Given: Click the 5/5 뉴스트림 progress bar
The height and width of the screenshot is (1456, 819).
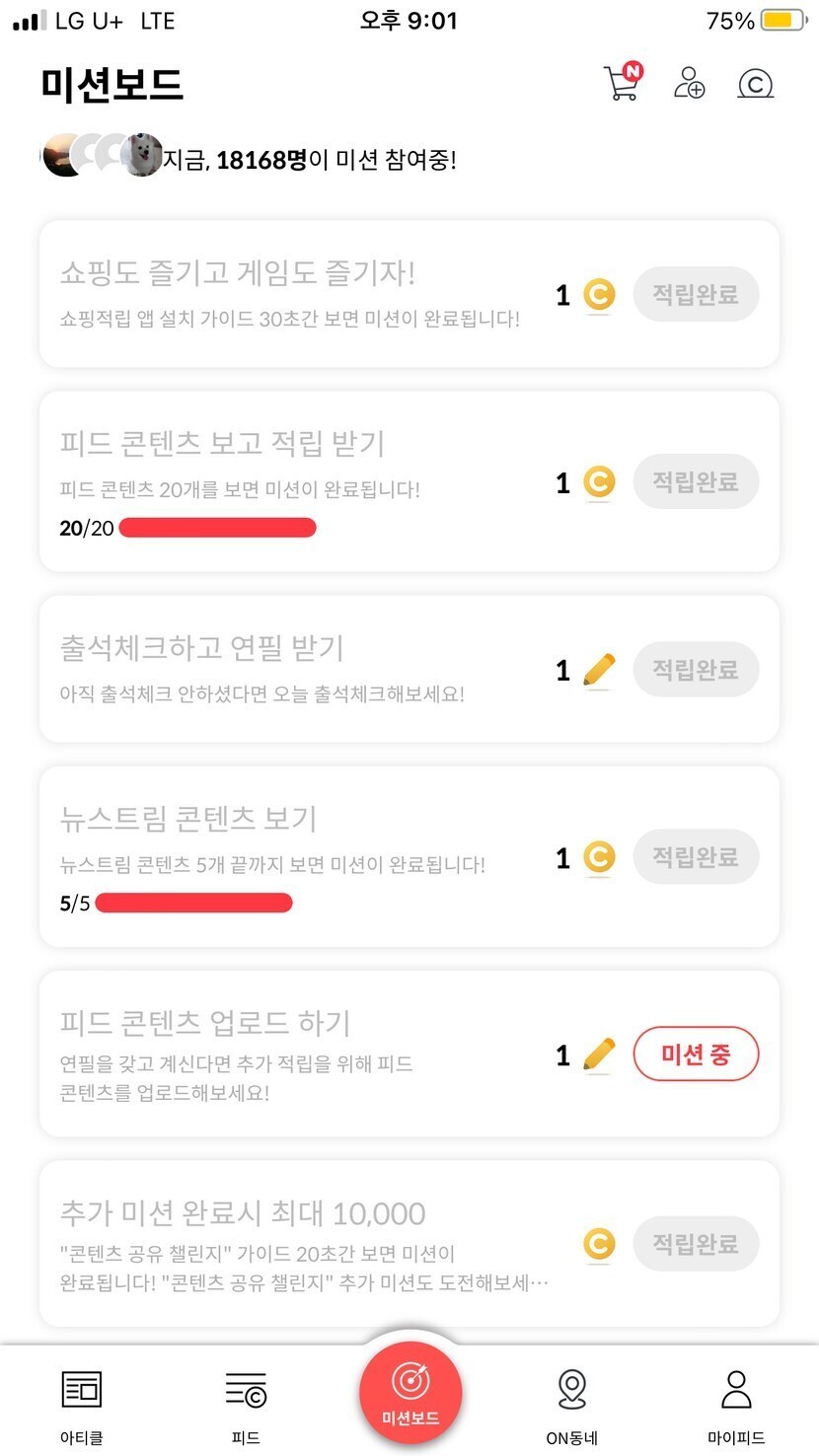Looking at the screenshot, I should (x=193, y=903).
